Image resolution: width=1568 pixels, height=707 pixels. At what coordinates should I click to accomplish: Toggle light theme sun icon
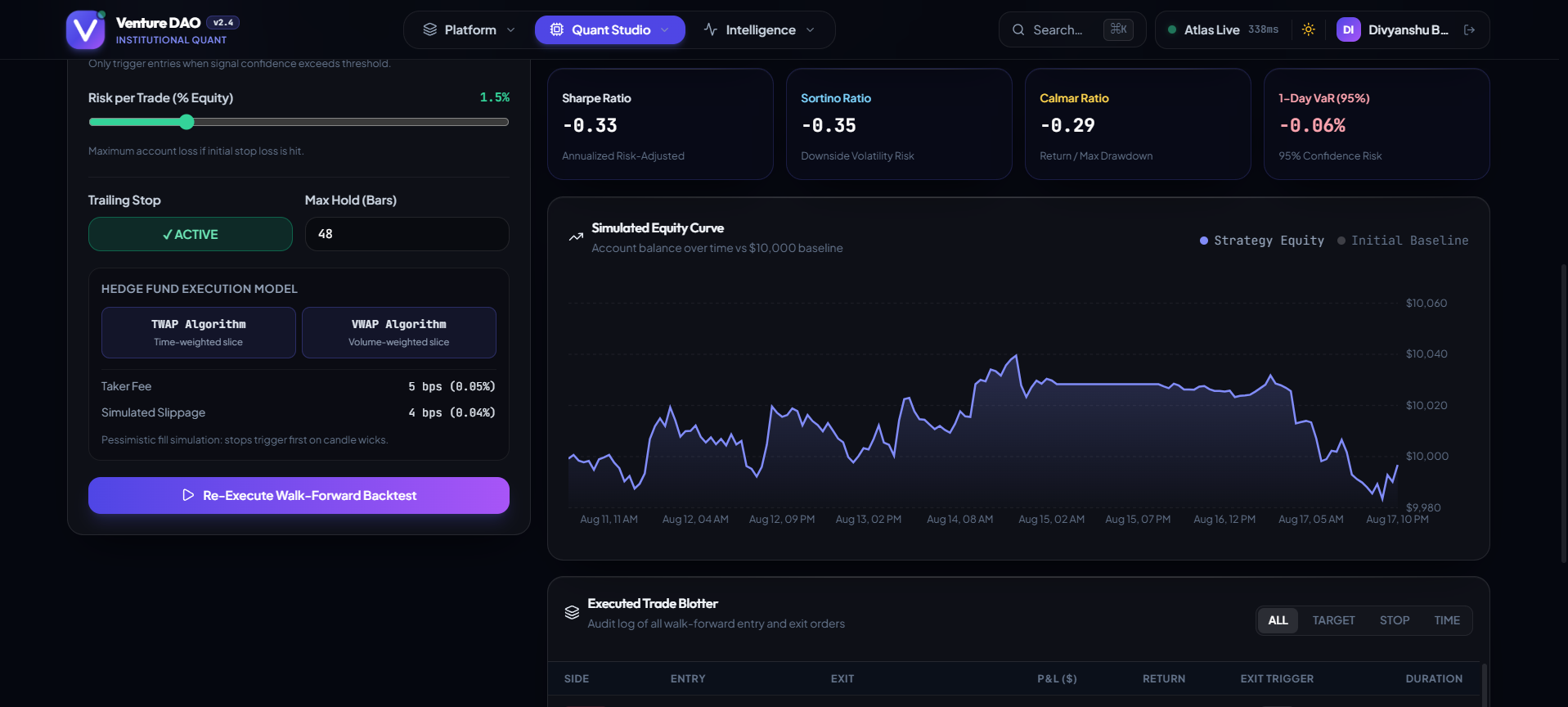[1309, 29]
